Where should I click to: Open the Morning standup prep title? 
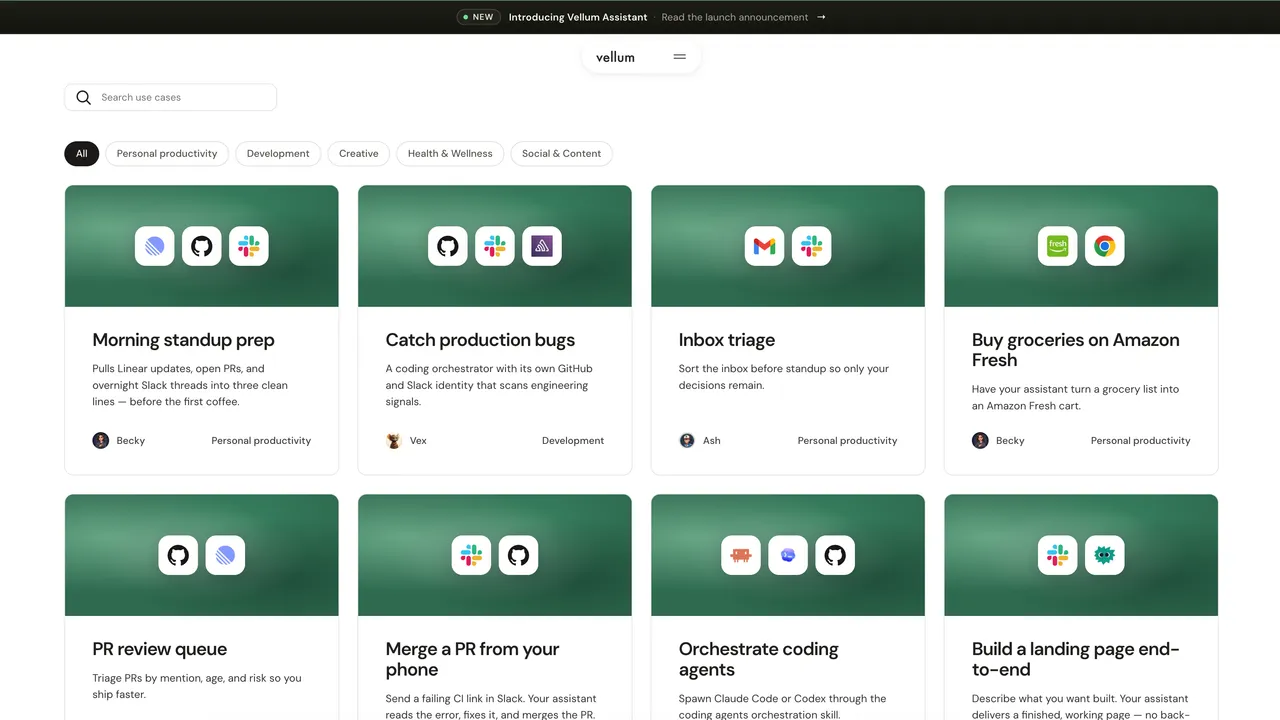(184, 340)
